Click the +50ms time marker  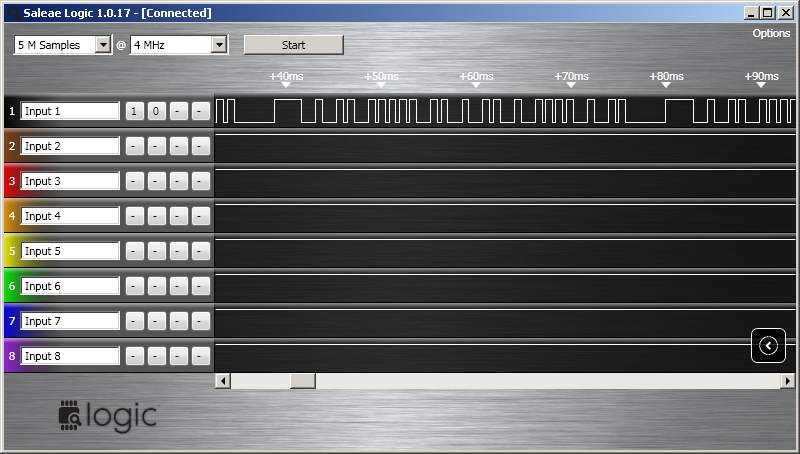point(381,77)
